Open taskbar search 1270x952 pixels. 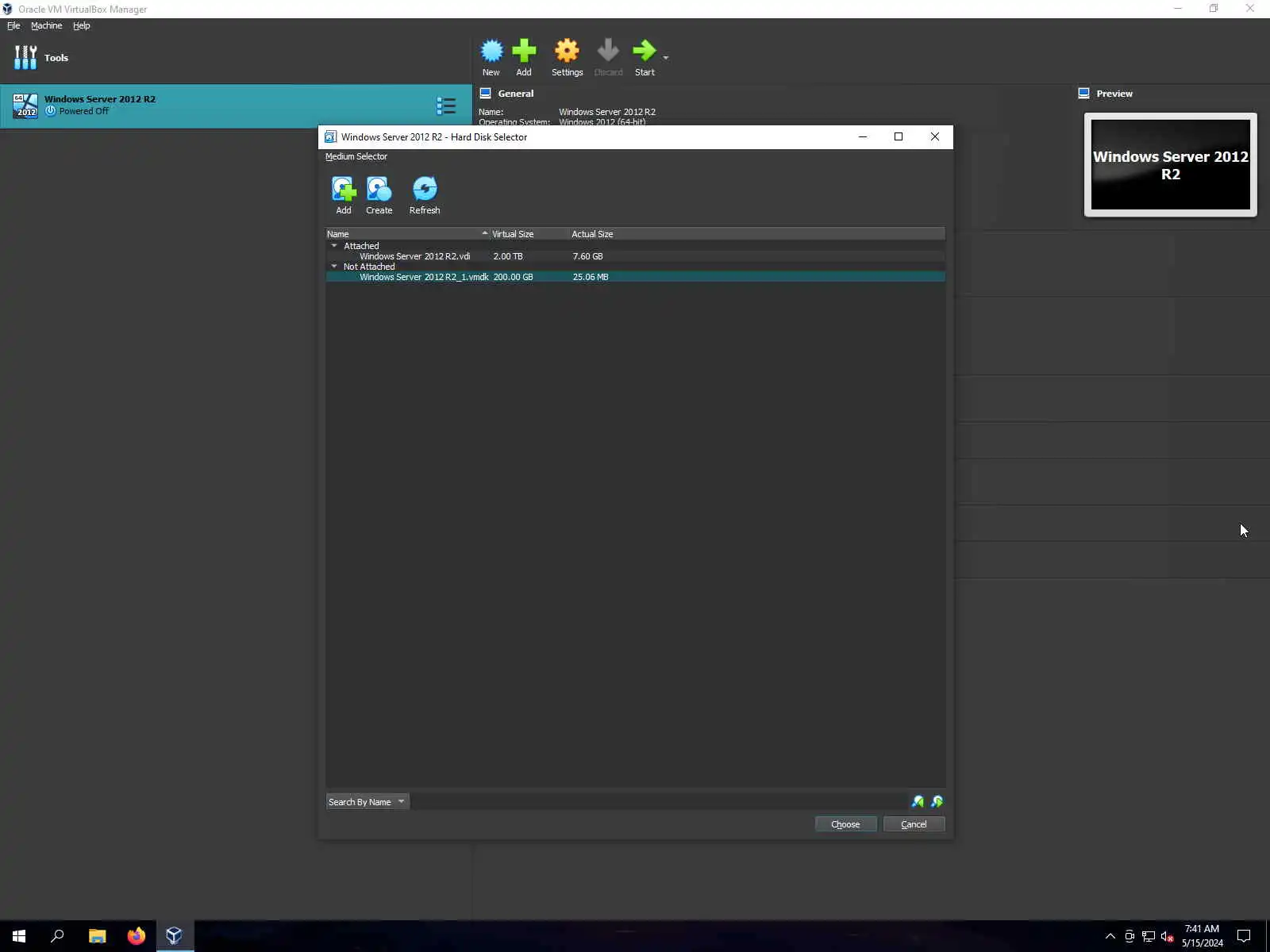57,936
